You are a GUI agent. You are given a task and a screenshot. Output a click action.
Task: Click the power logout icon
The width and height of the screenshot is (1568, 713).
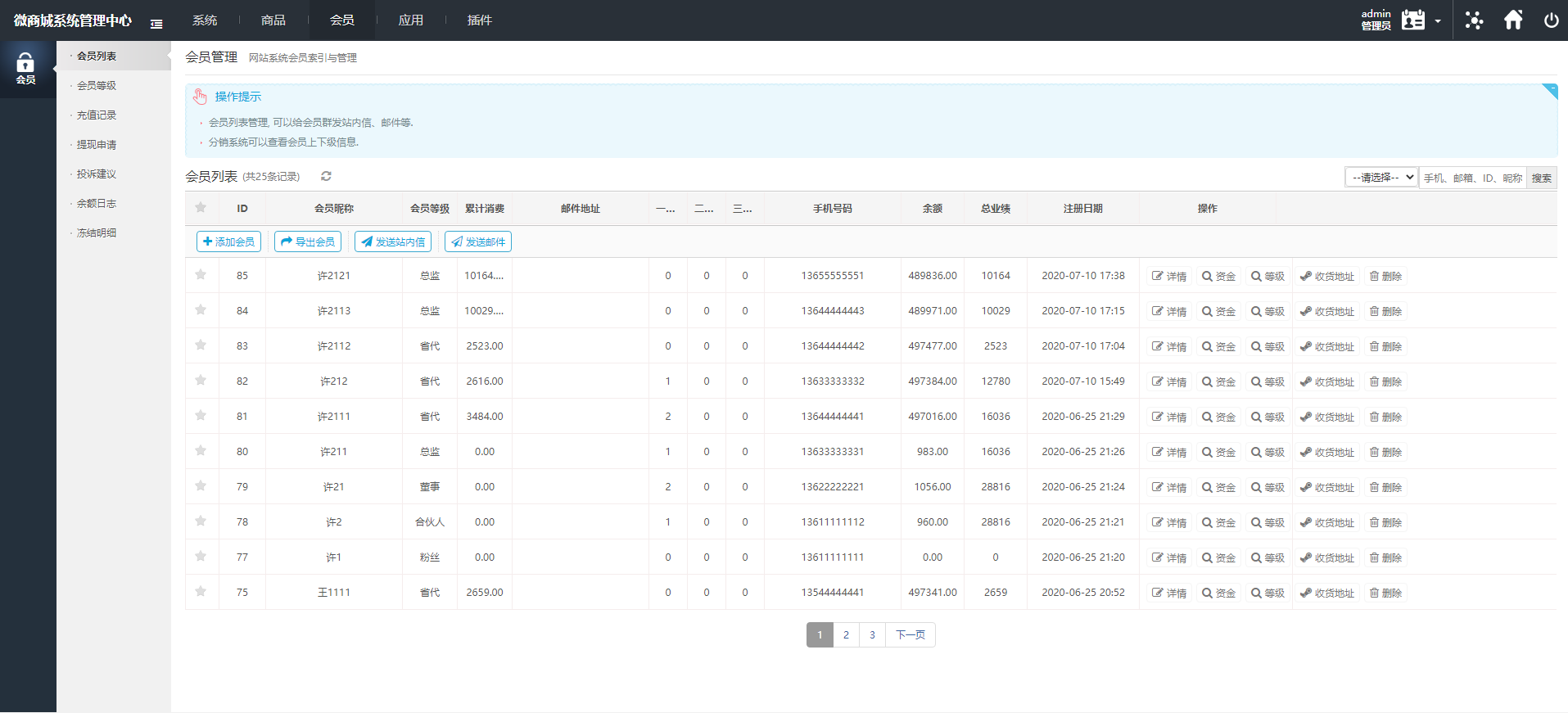(x=1551, y=20)
